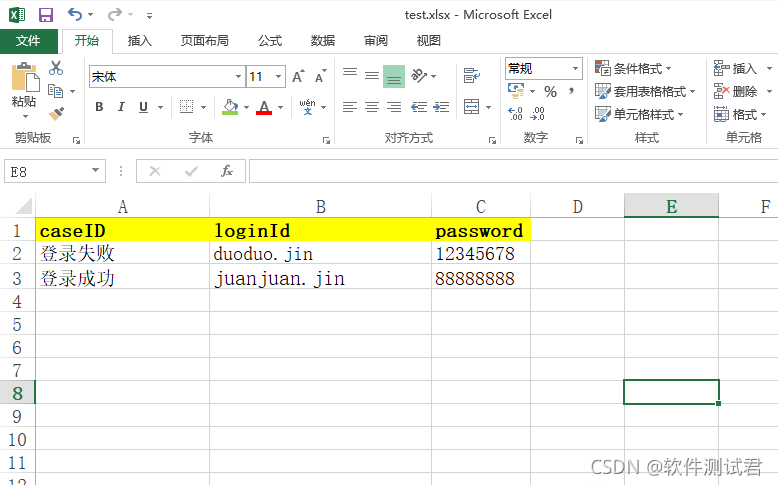Click the Excel application logo icon

tap(17, 15)
